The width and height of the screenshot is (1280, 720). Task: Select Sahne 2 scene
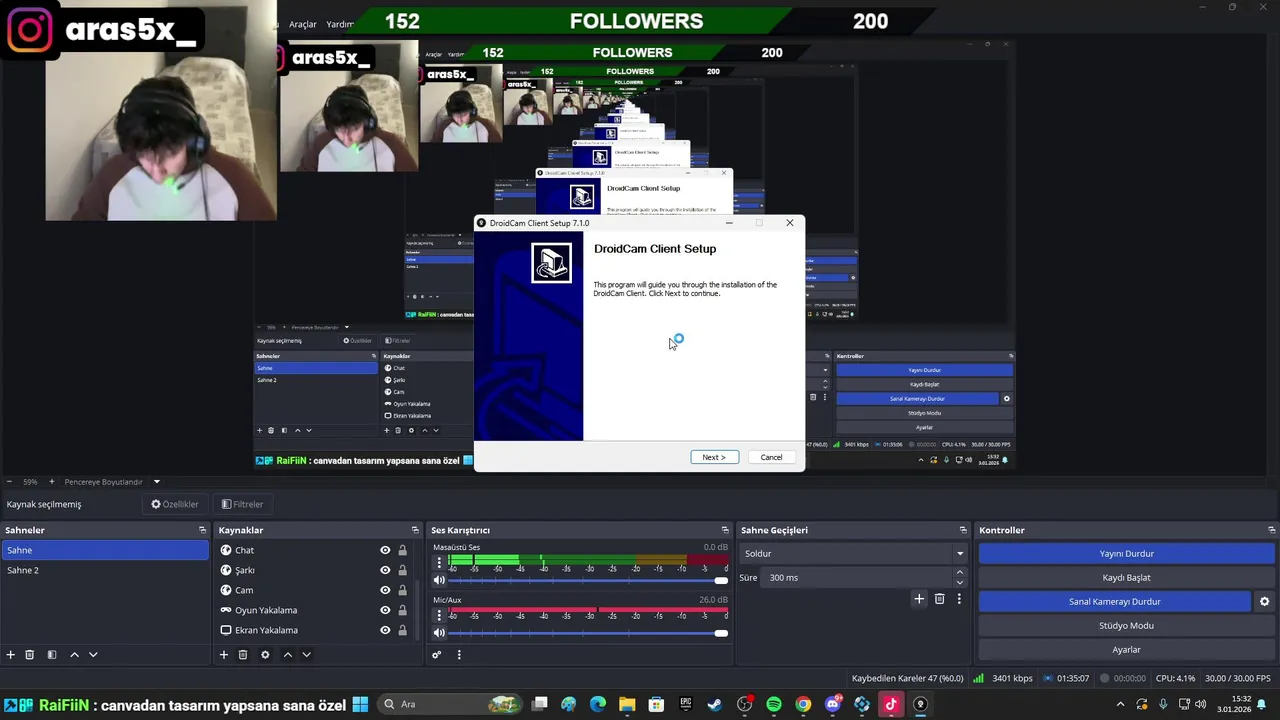click(105, 570)
